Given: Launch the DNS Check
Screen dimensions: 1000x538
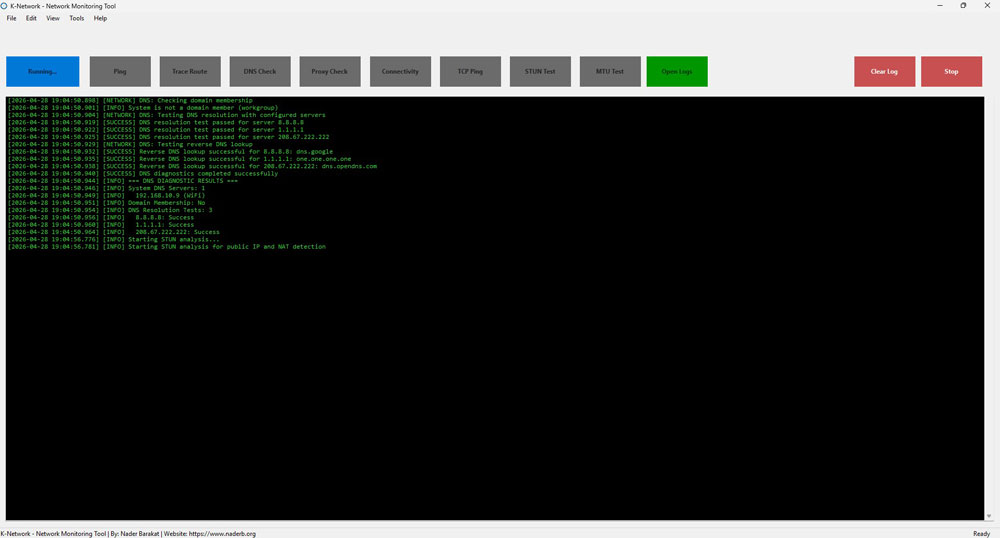Looking at the screenshot, I should pyautogui.click(x=260, y=71).
